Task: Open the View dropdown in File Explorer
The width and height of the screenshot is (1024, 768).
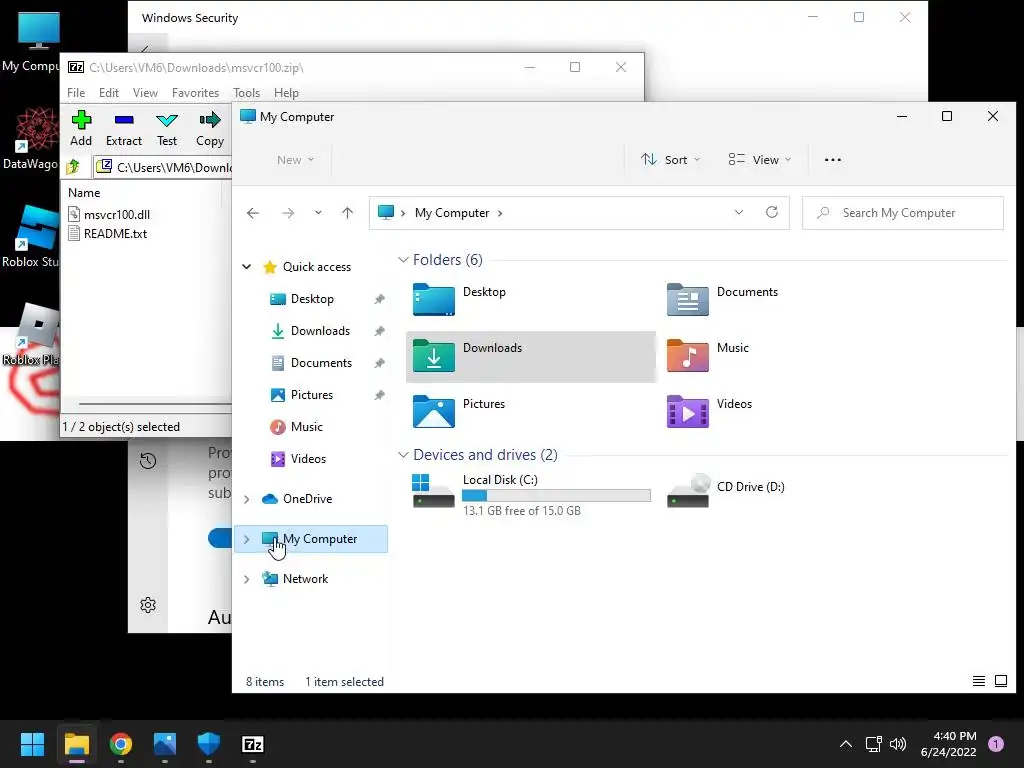Action: pyautogui.click(x=760, y=159)
